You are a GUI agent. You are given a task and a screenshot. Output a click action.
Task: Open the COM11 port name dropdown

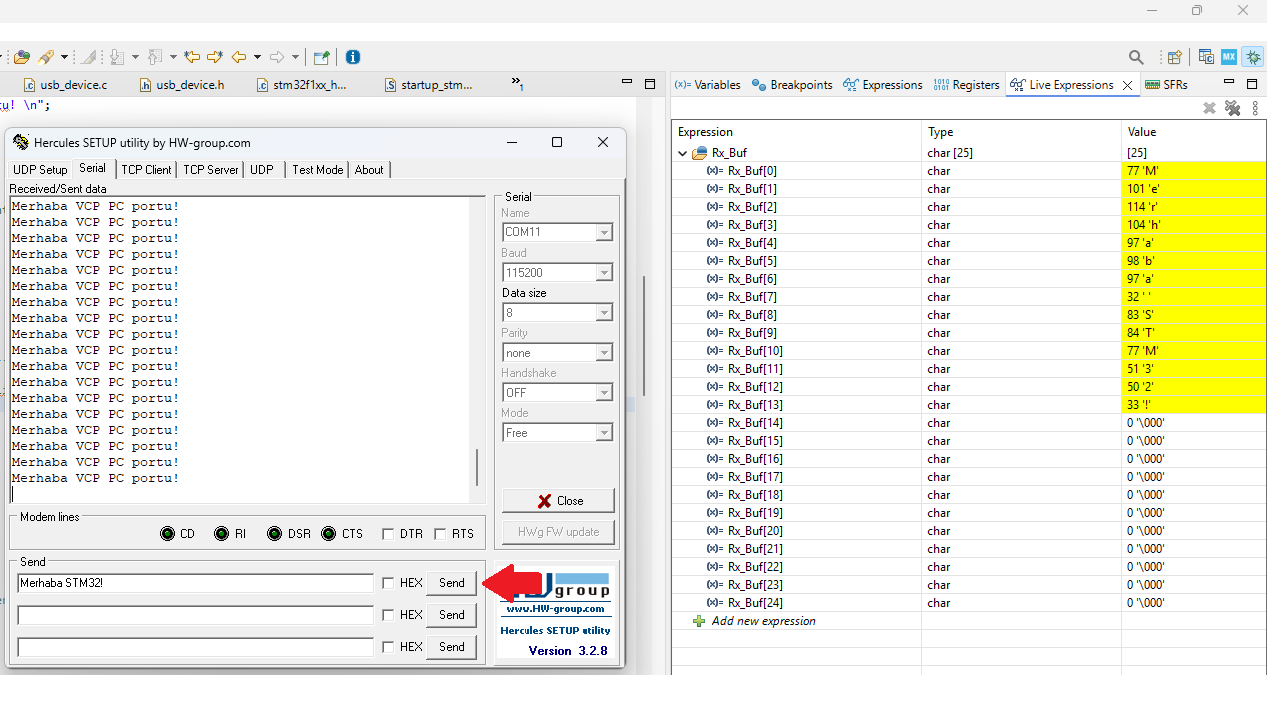[604, 232]
